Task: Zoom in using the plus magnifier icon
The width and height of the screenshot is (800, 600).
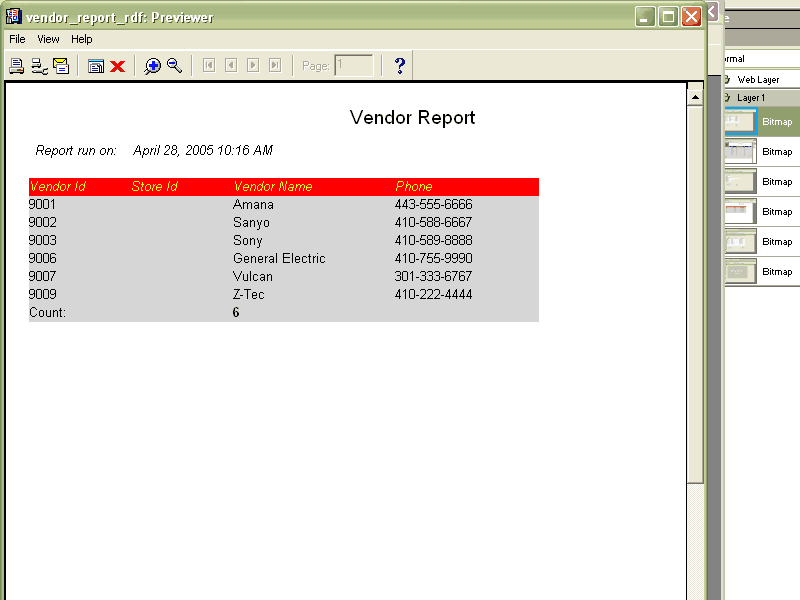Action: (x=152, y=66)
